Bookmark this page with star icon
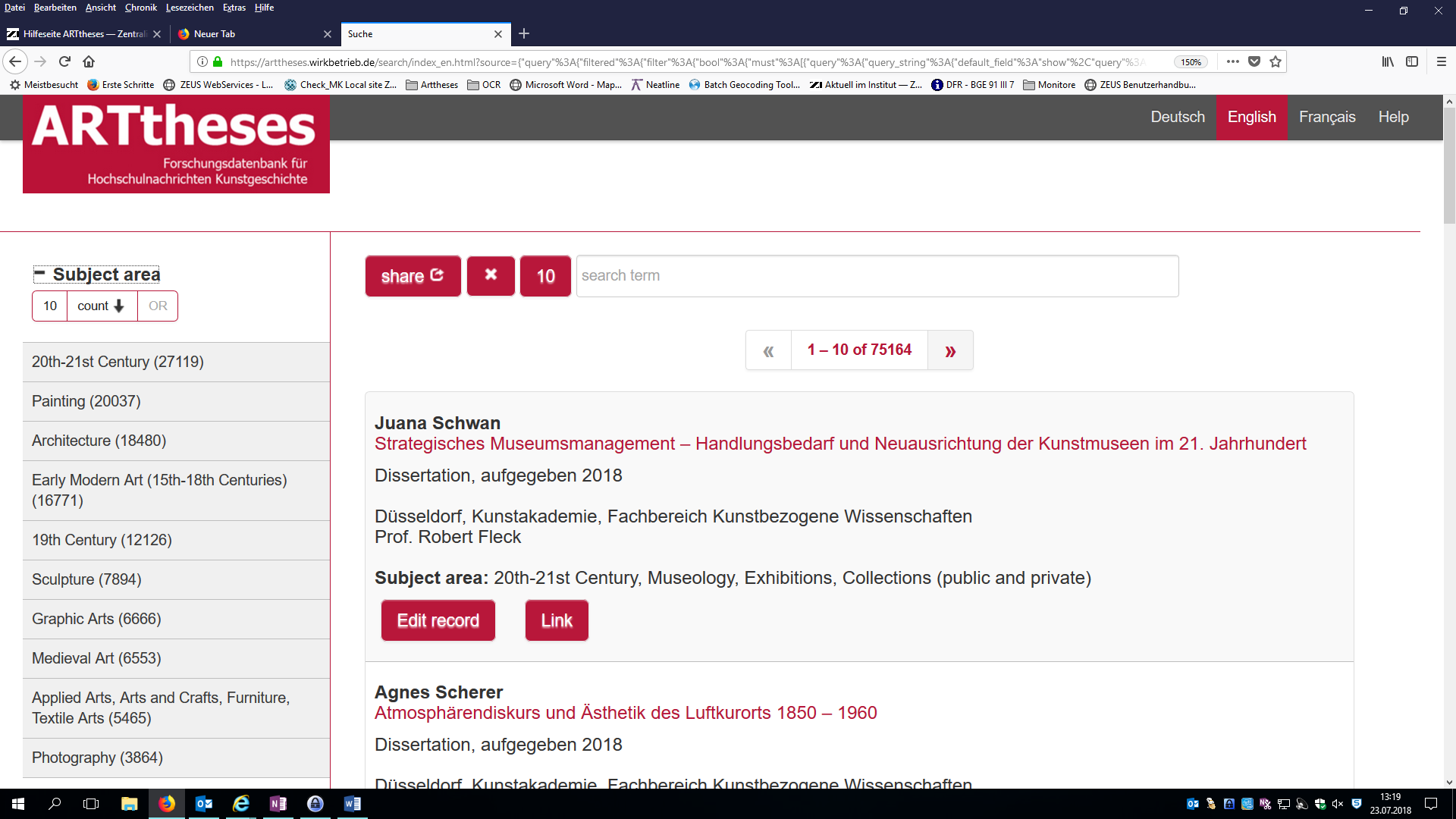This screenshot has width=1456, height=819. coord(1276,61)
